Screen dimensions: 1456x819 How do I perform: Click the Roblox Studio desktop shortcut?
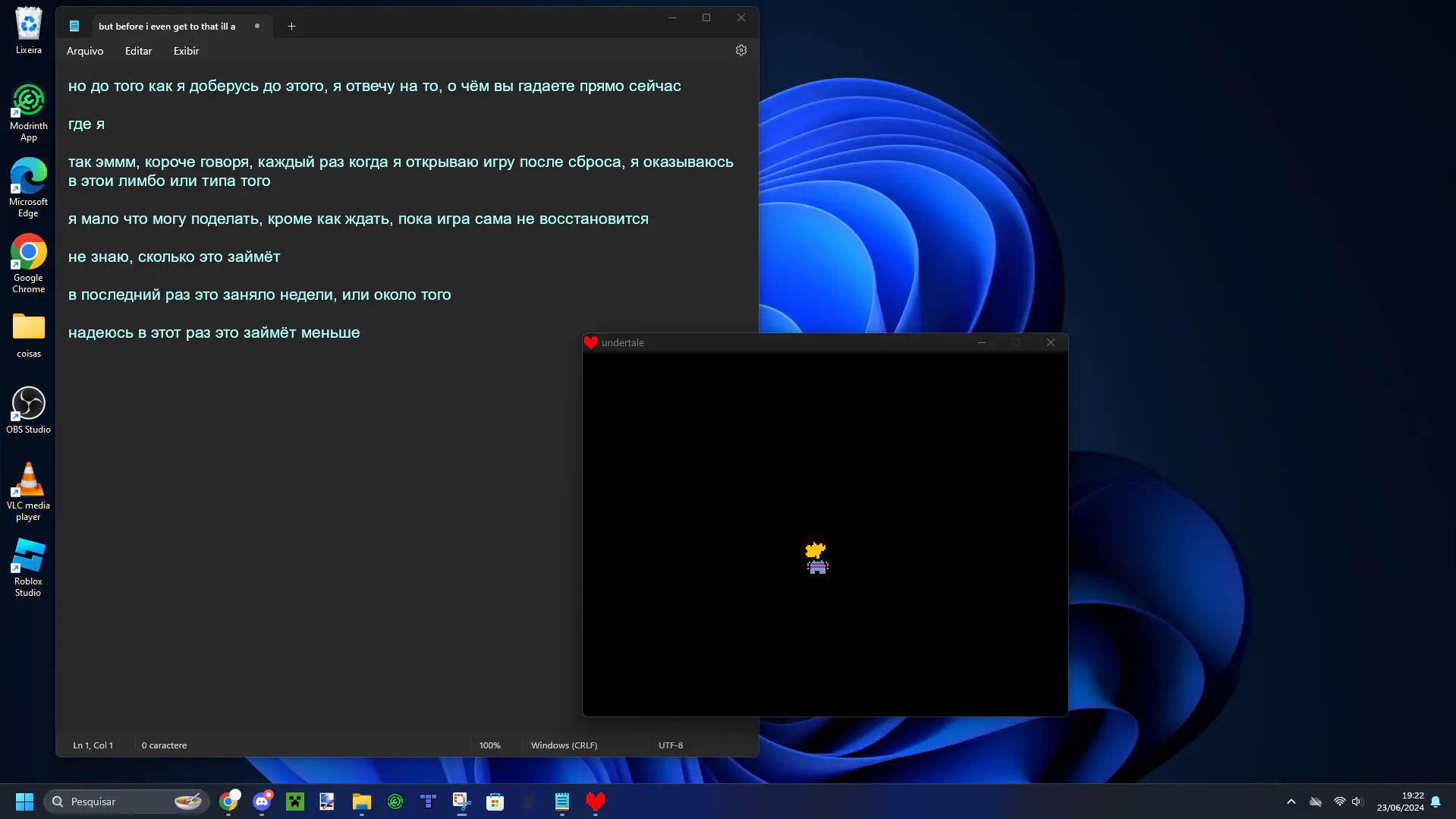click(x=29, y=567)
